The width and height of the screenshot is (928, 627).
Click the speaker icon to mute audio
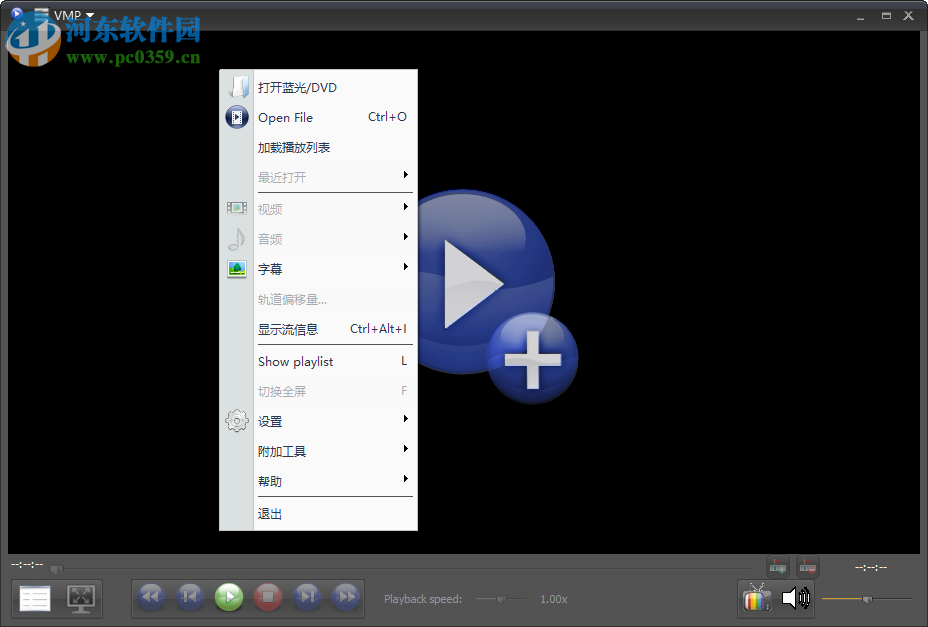click(x=795, y=597)
